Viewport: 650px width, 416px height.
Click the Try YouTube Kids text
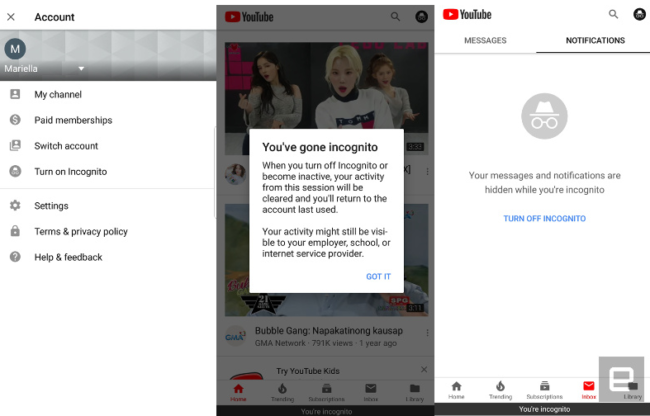tap(308, 371)
